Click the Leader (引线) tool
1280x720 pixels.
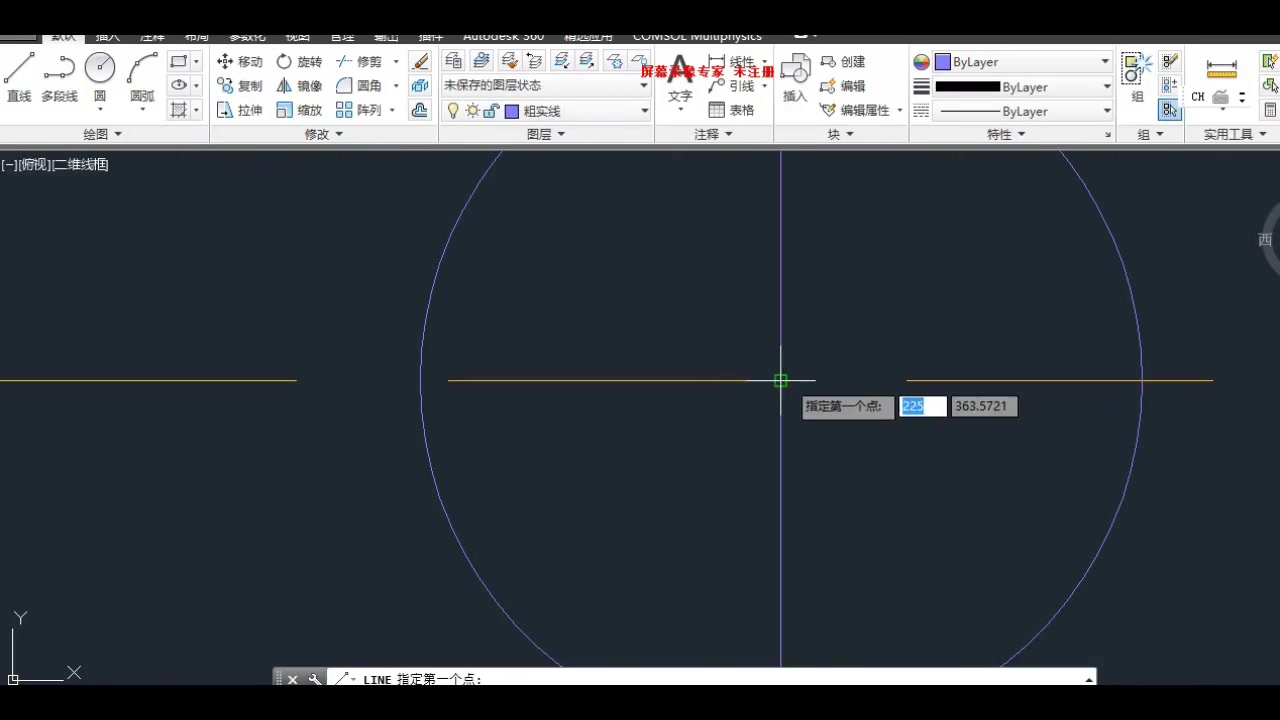732,86
